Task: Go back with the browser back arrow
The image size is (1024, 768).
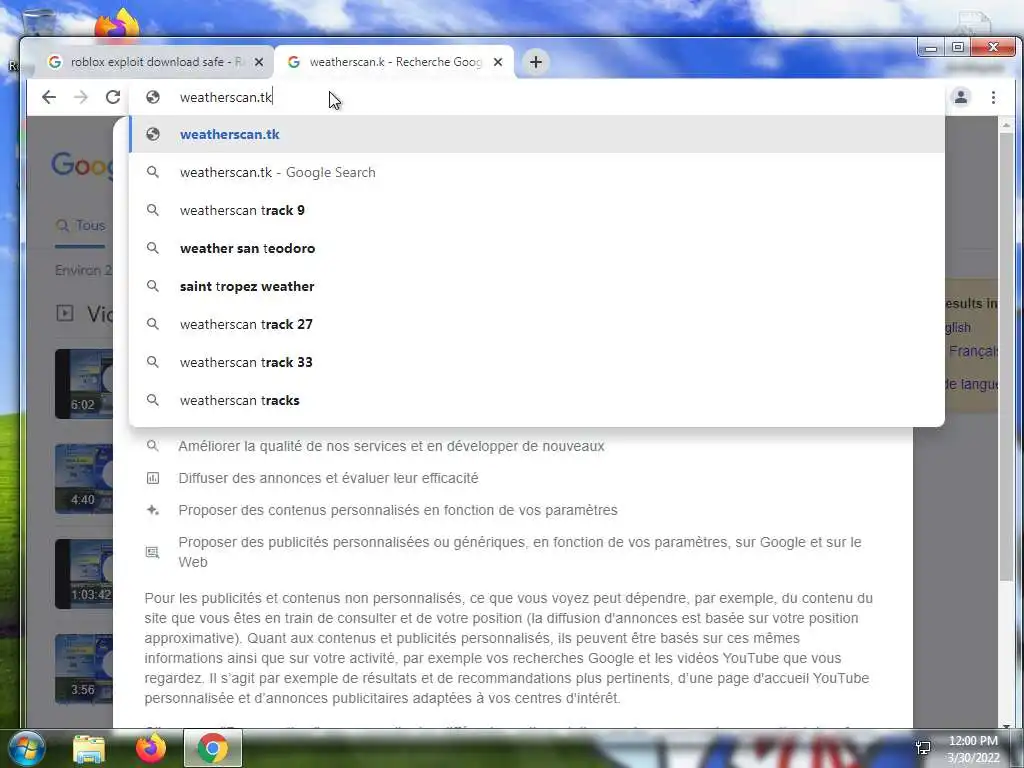Action: [x=49, y=97]
